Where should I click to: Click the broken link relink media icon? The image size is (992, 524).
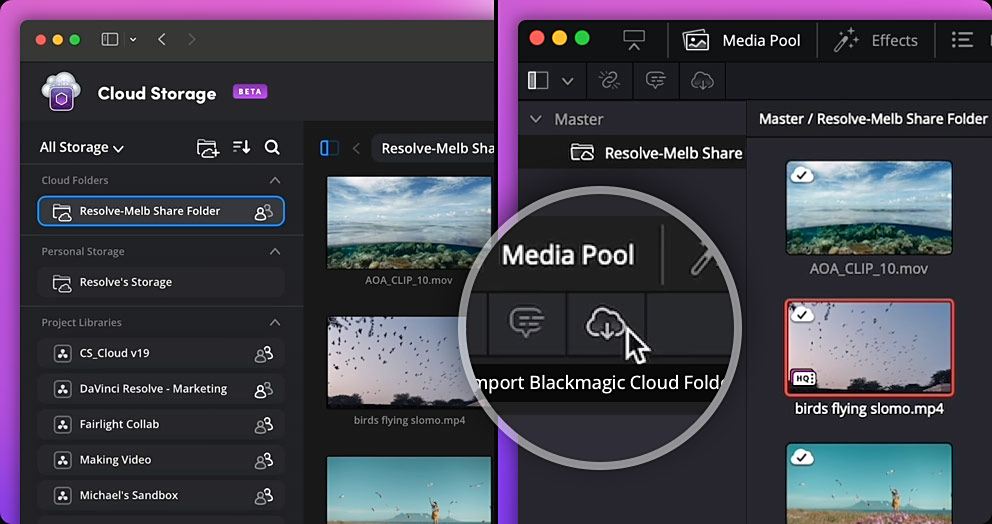tap(609, 80)
